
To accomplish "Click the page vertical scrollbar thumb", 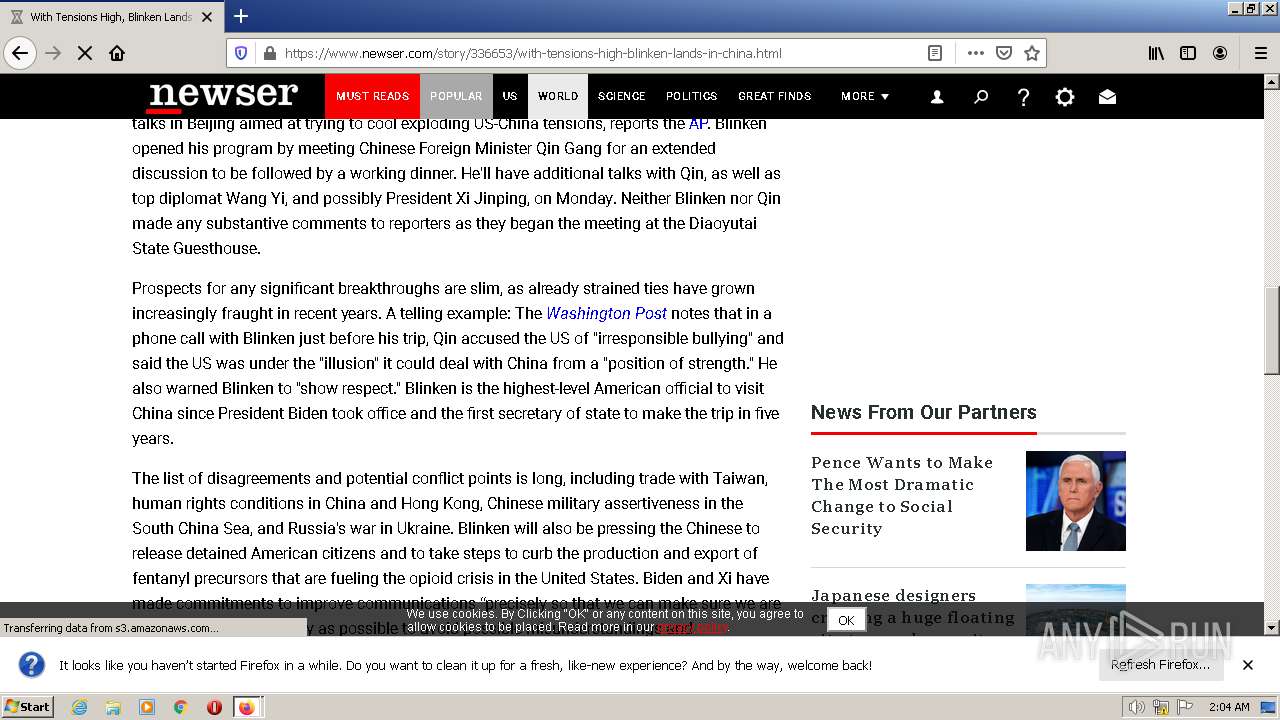I will pos(1272,333).
